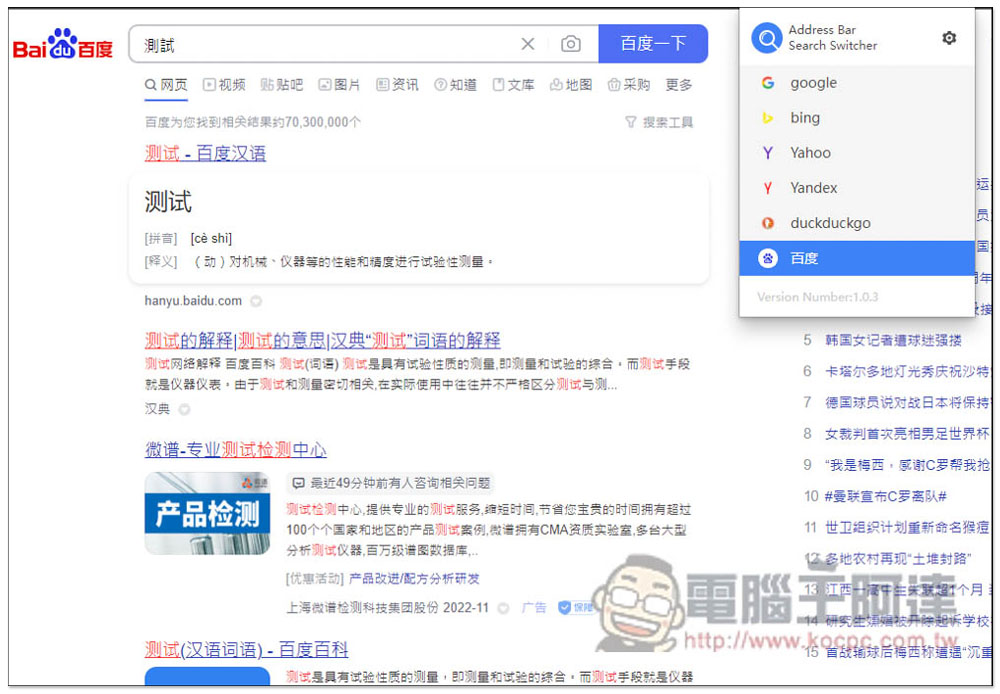Viewport: 1000px width, 694px height.
Task: Click the 测试 dictionary card heading
Action: pos(168,202)
